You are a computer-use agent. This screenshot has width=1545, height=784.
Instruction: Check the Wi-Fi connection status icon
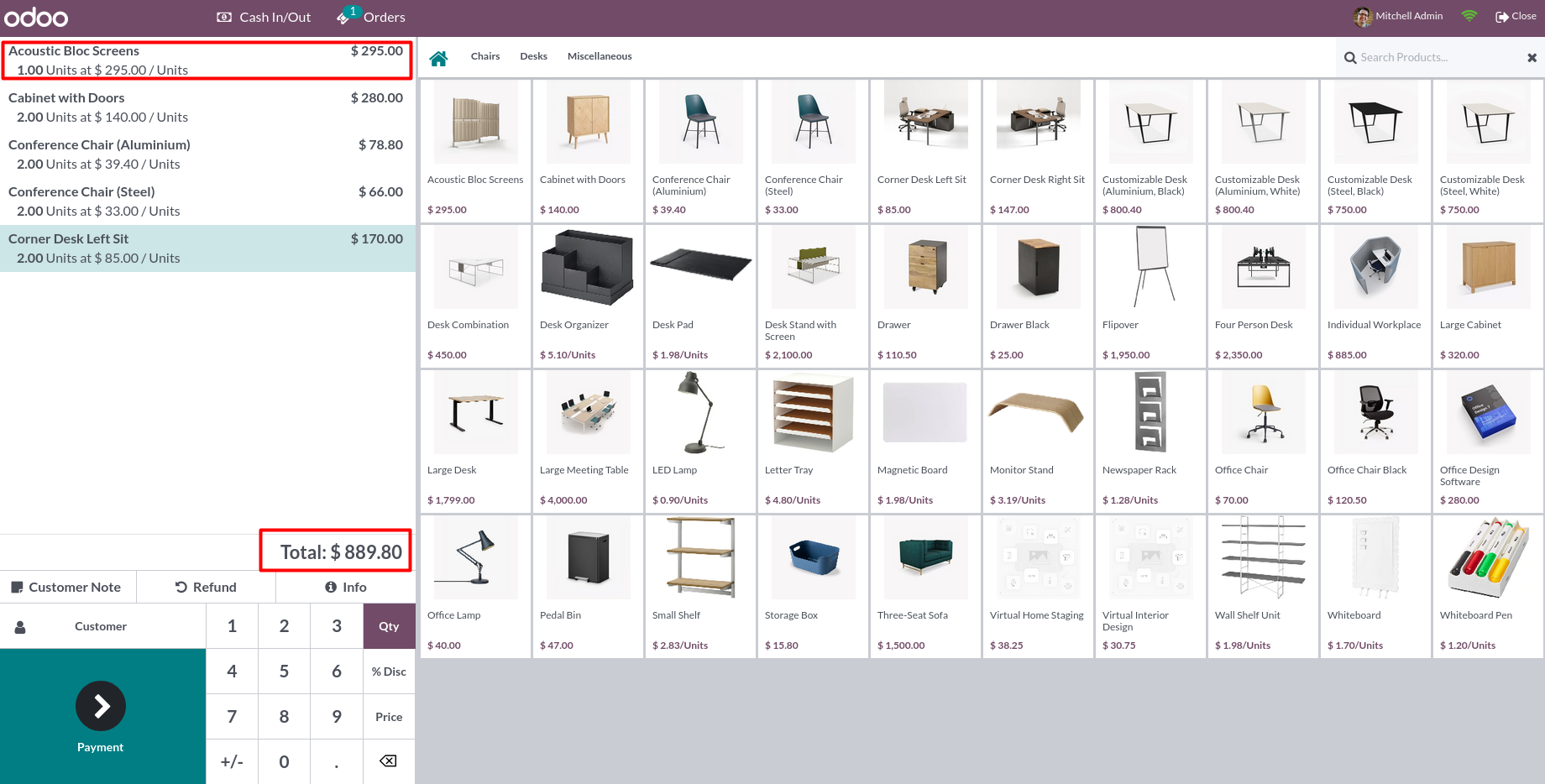[1469, 16]
